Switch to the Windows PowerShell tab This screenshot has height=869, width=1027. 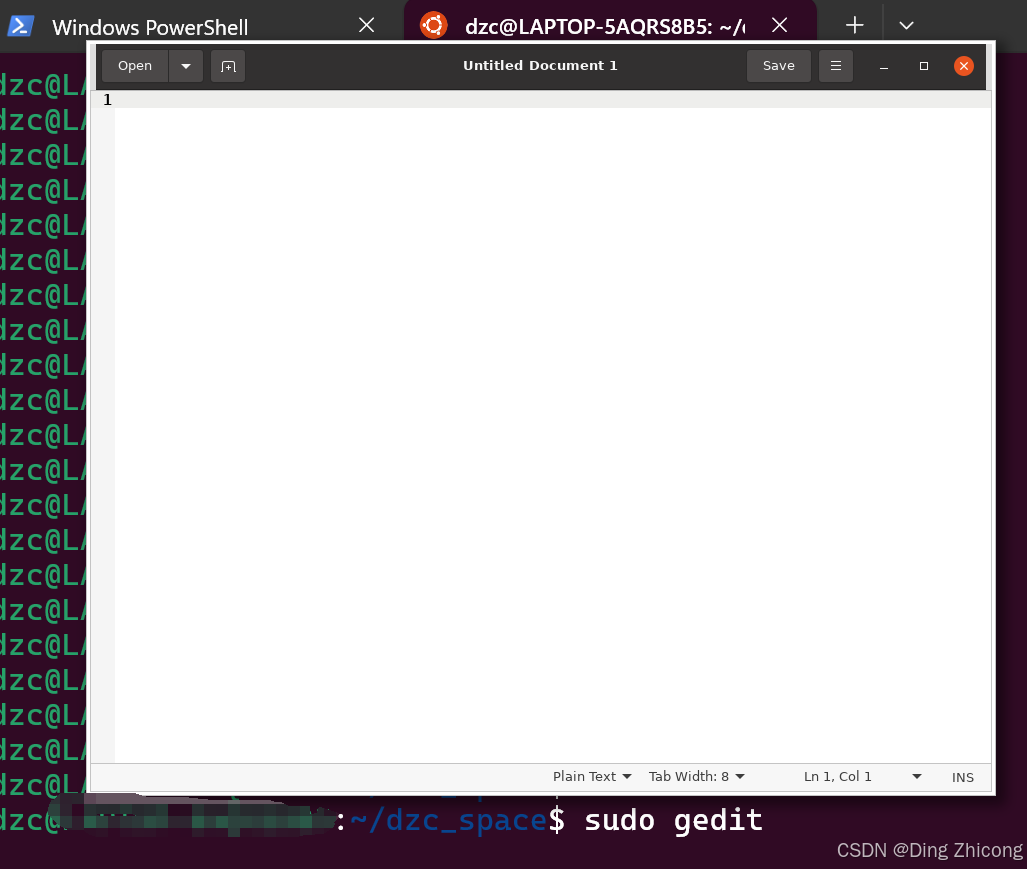[150, 26]
